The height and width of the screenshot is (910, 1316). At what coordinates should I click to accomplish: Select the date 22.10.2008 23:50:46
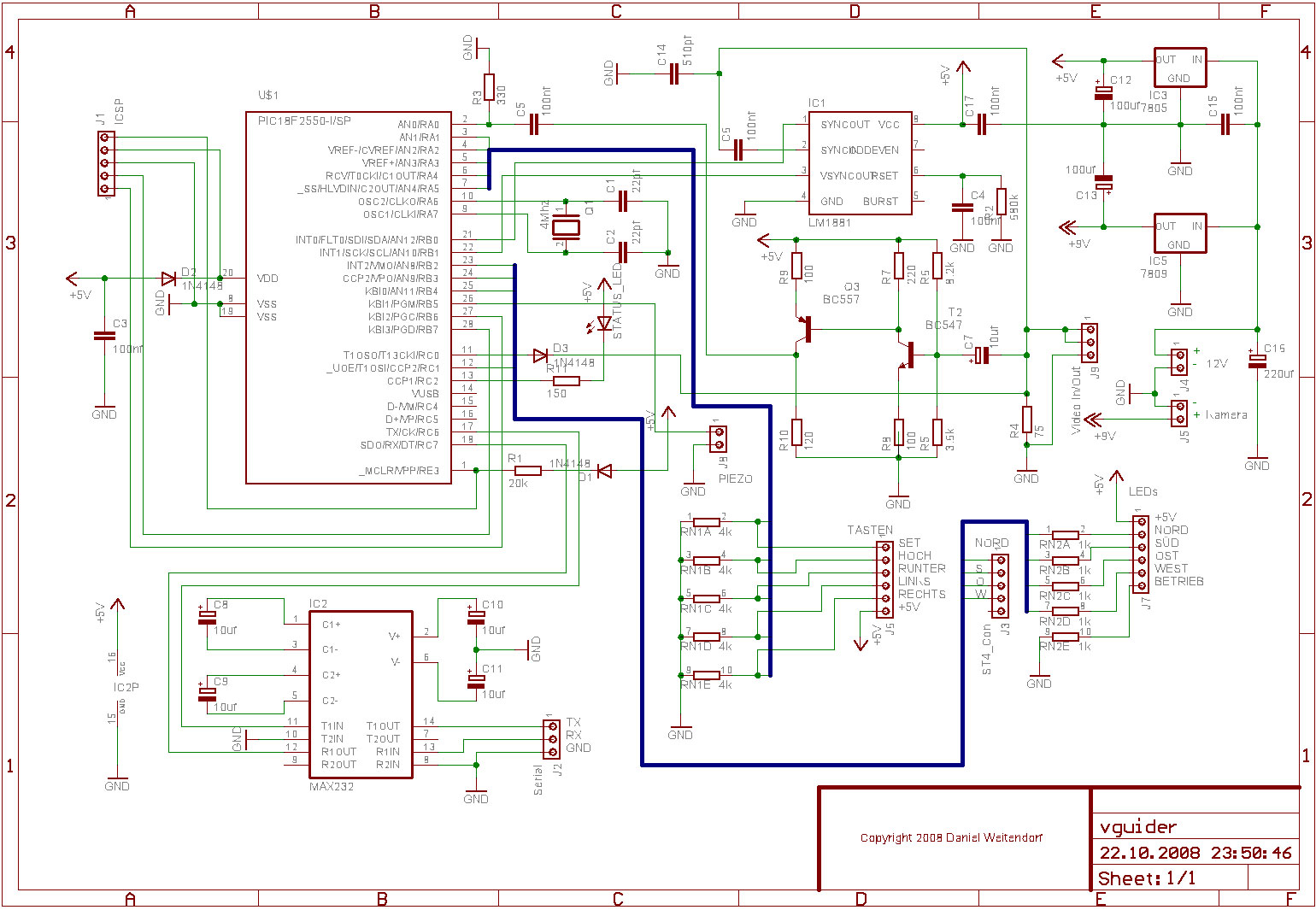pos(1196,853)
